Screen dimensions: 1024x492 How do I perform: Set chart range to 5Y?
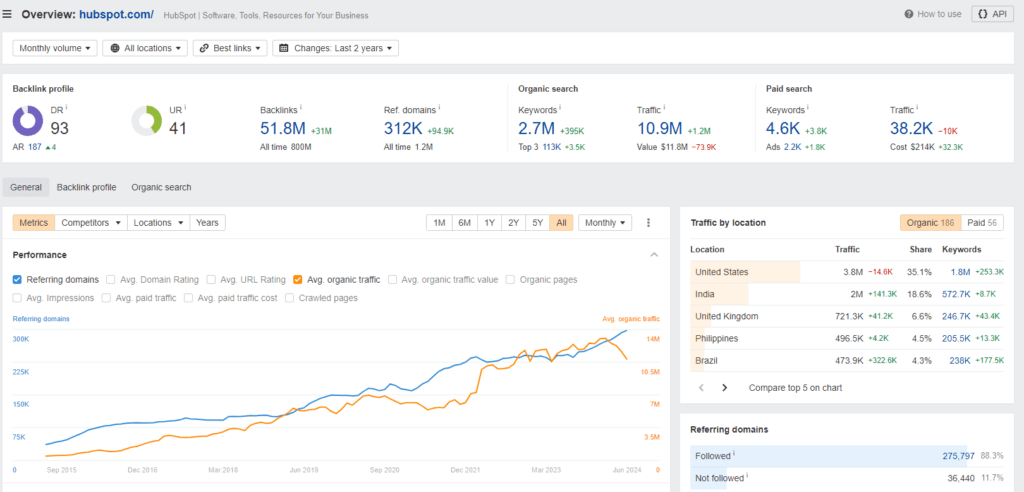tap(537, 223)
